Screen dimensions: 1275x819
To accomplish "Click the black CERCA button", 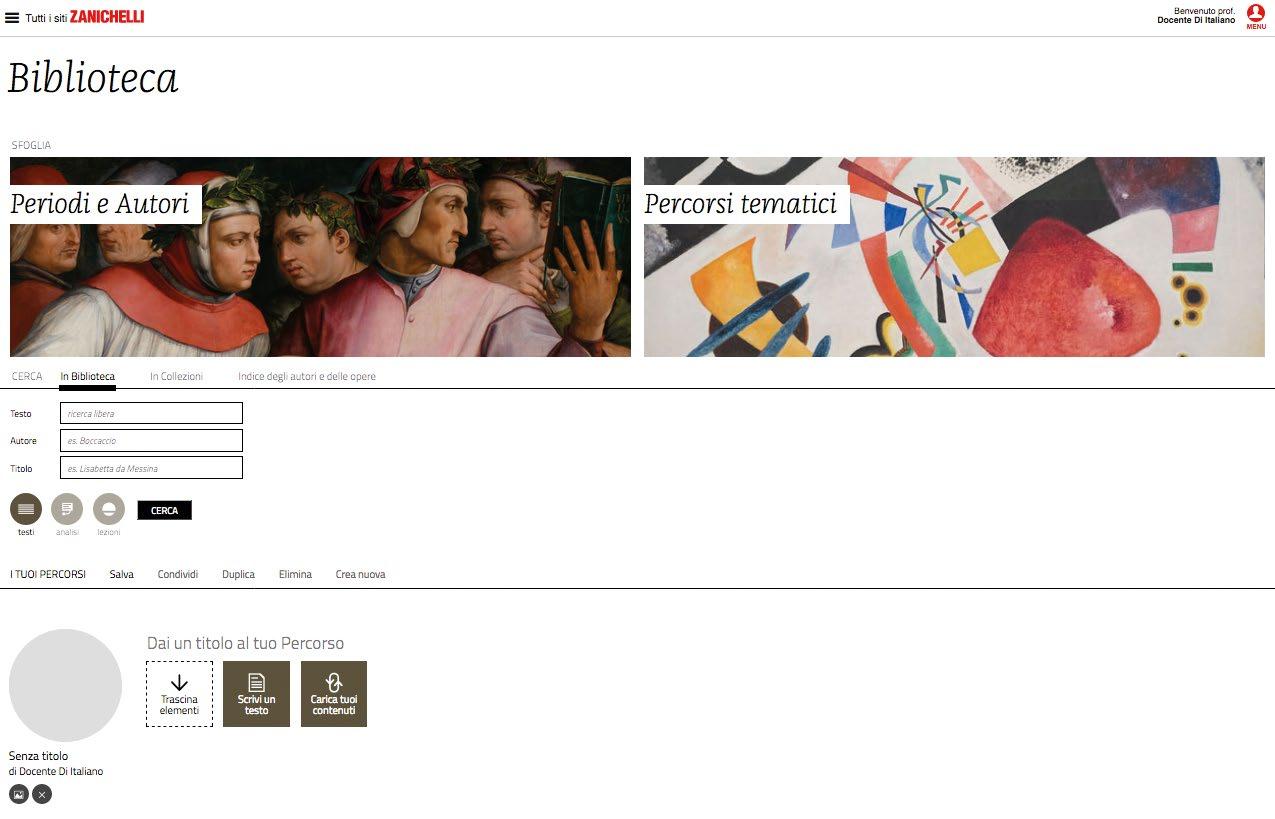I will click(164, 510).
